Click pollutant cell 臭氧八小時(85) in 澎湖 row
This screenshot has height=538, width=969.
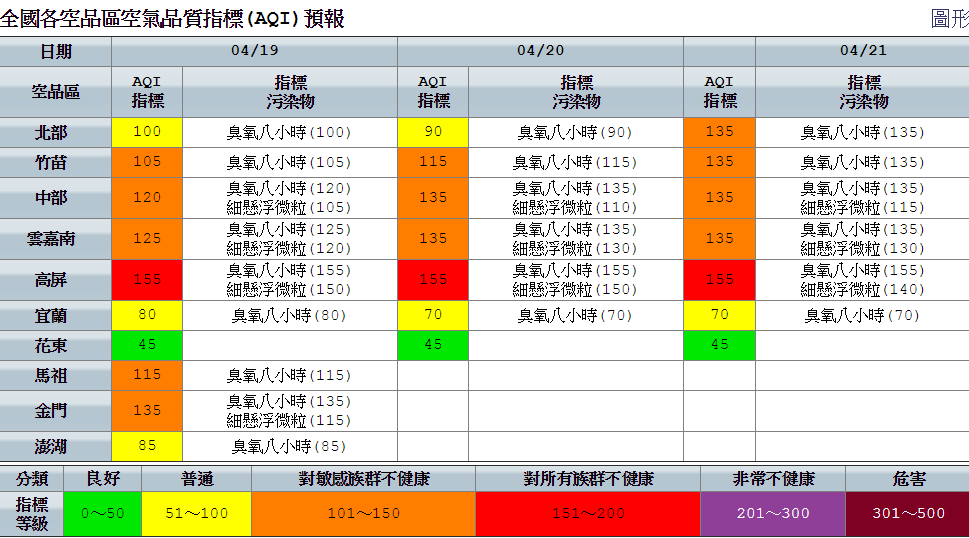289,446
